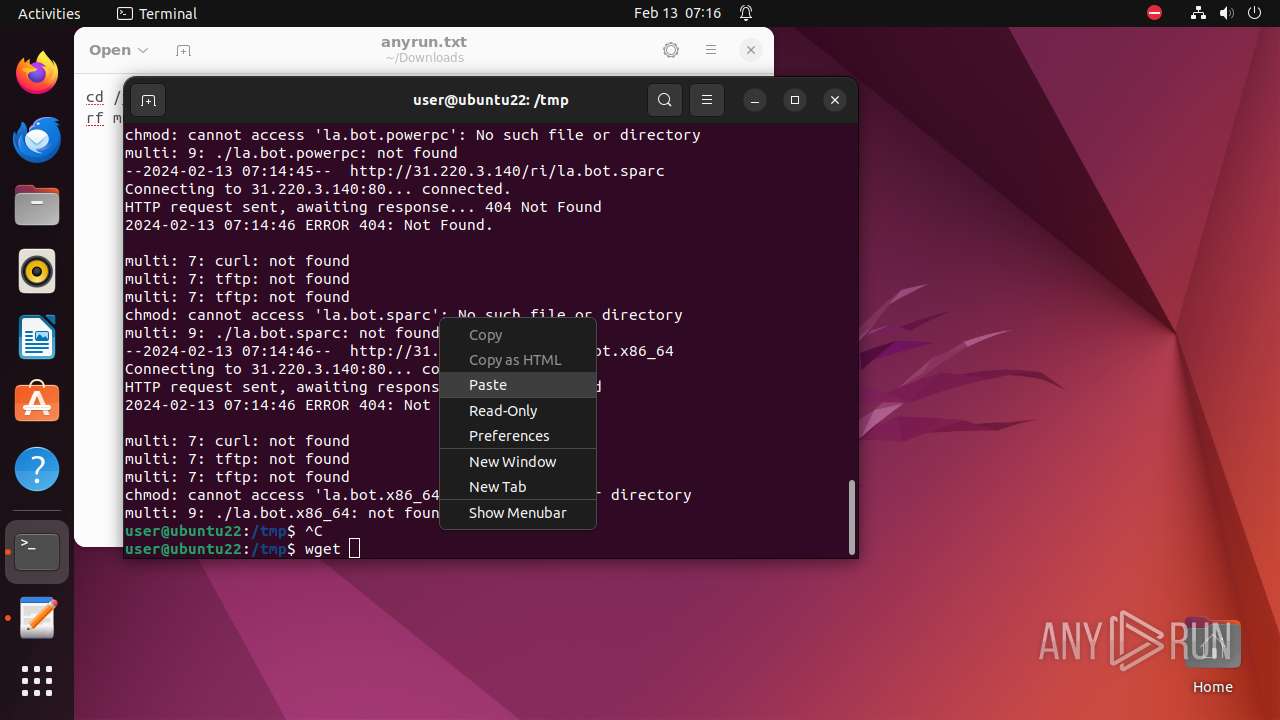Close the terminal window
Viewport: 1280px width, 720px height.
tap(835, 100)
